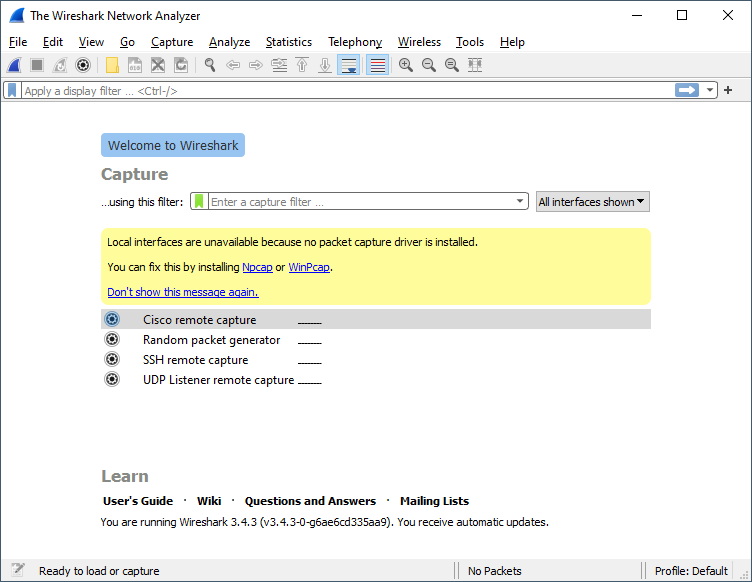Click the Go to first packet icon
Viewport: 752px width, 582px height.
302,65
